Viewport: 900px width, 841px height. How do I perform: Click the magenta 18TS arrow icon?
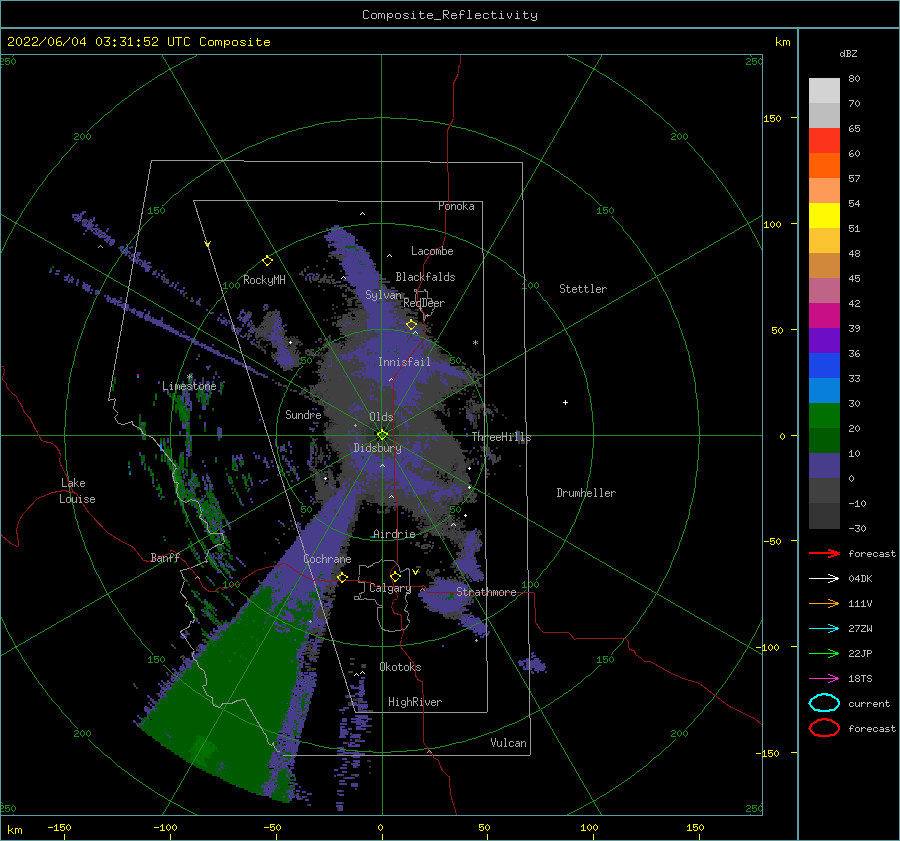[x=824, y=679]
